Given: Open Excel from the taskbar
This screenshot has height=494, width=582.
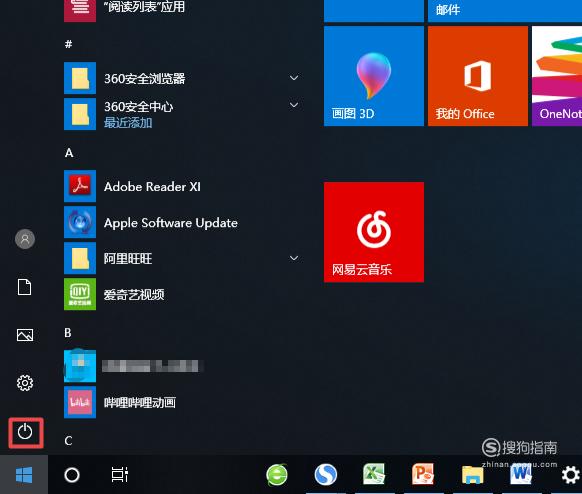Looking at the screenshot, I should coord(374,474).
